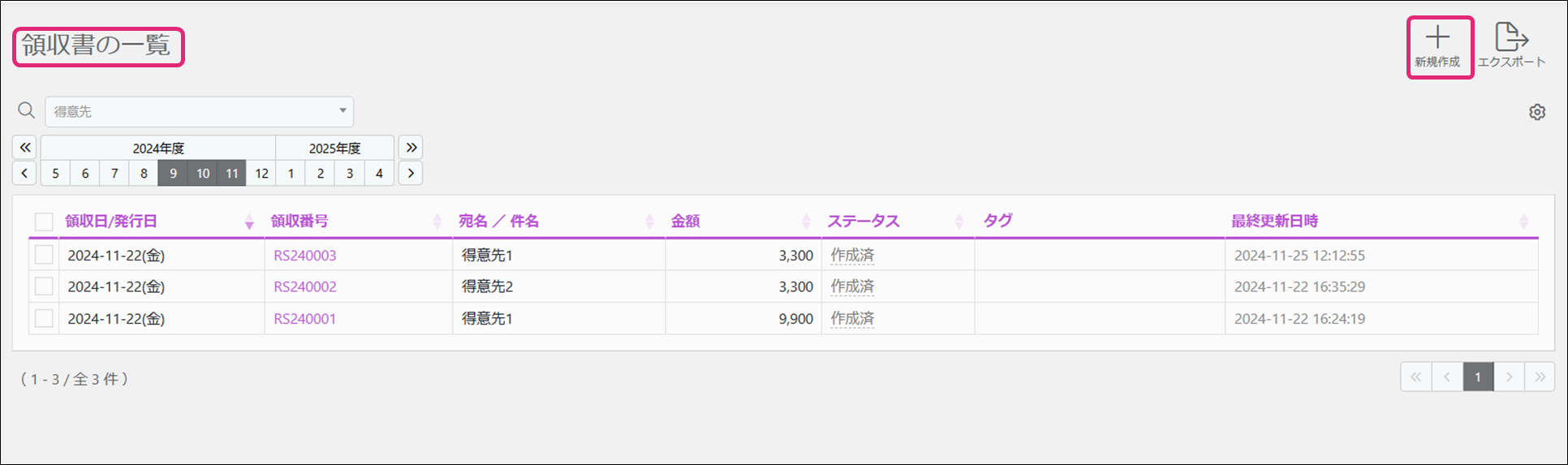Open the settings gear icon
Image resolution: width=1568 pixels, height=465 pixels.
click(1537, 112)
